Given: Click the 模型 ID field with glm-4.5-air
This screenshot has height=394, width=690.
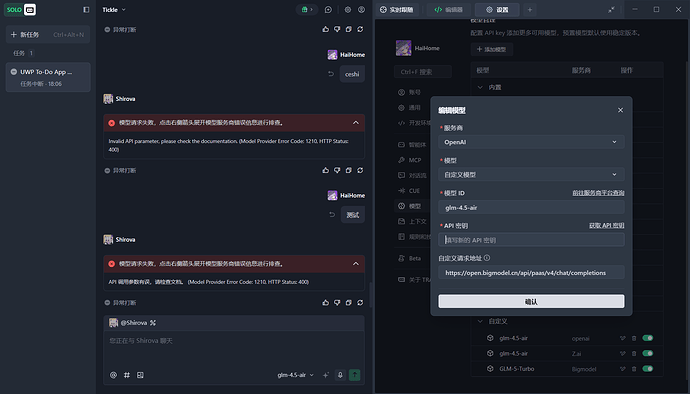Looking at the screenshot, I should 531,207.
